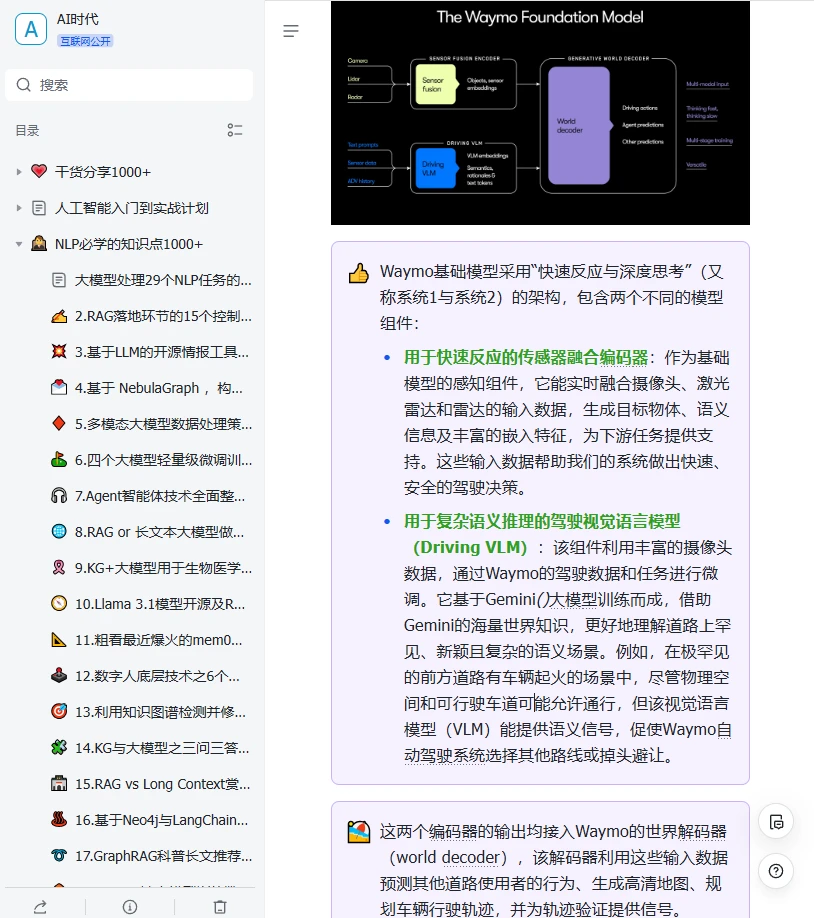Click the Waymo Foundation Model diagram image
Viewport: 814px width, 918px height.
(540, 112)
